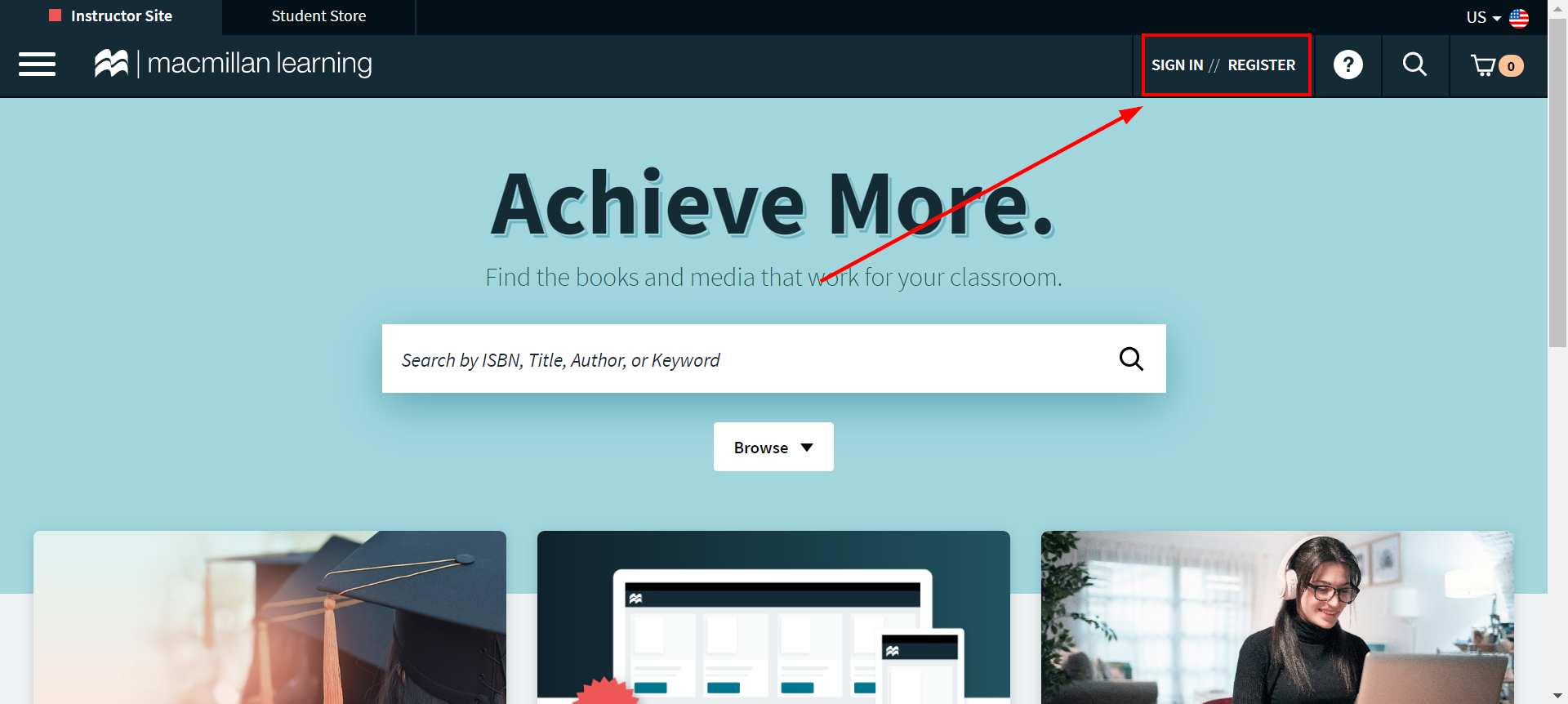Viewport: 1568px width, 704px height.
Task: Open the hamburger navigation menu
Action: 37,65
